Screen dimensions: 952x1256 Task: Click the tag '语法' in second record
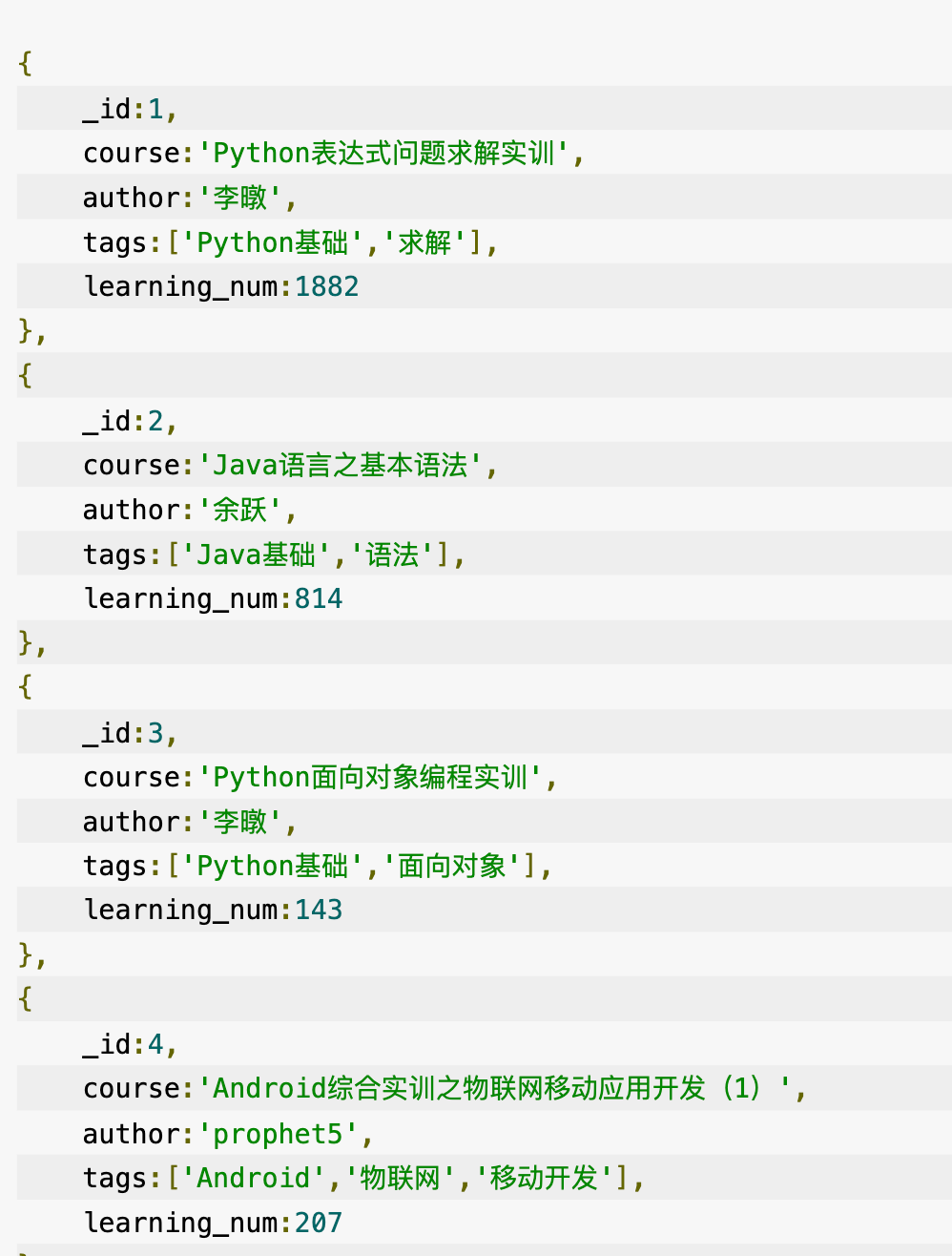click(x=392, y=555)
